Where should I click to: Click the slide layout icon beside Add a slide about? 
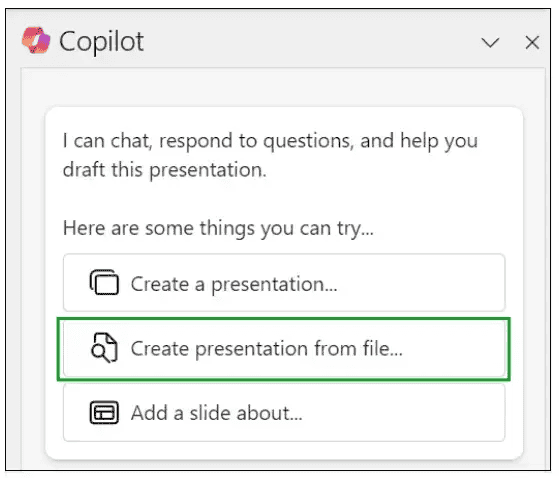[x=104, y=412]
